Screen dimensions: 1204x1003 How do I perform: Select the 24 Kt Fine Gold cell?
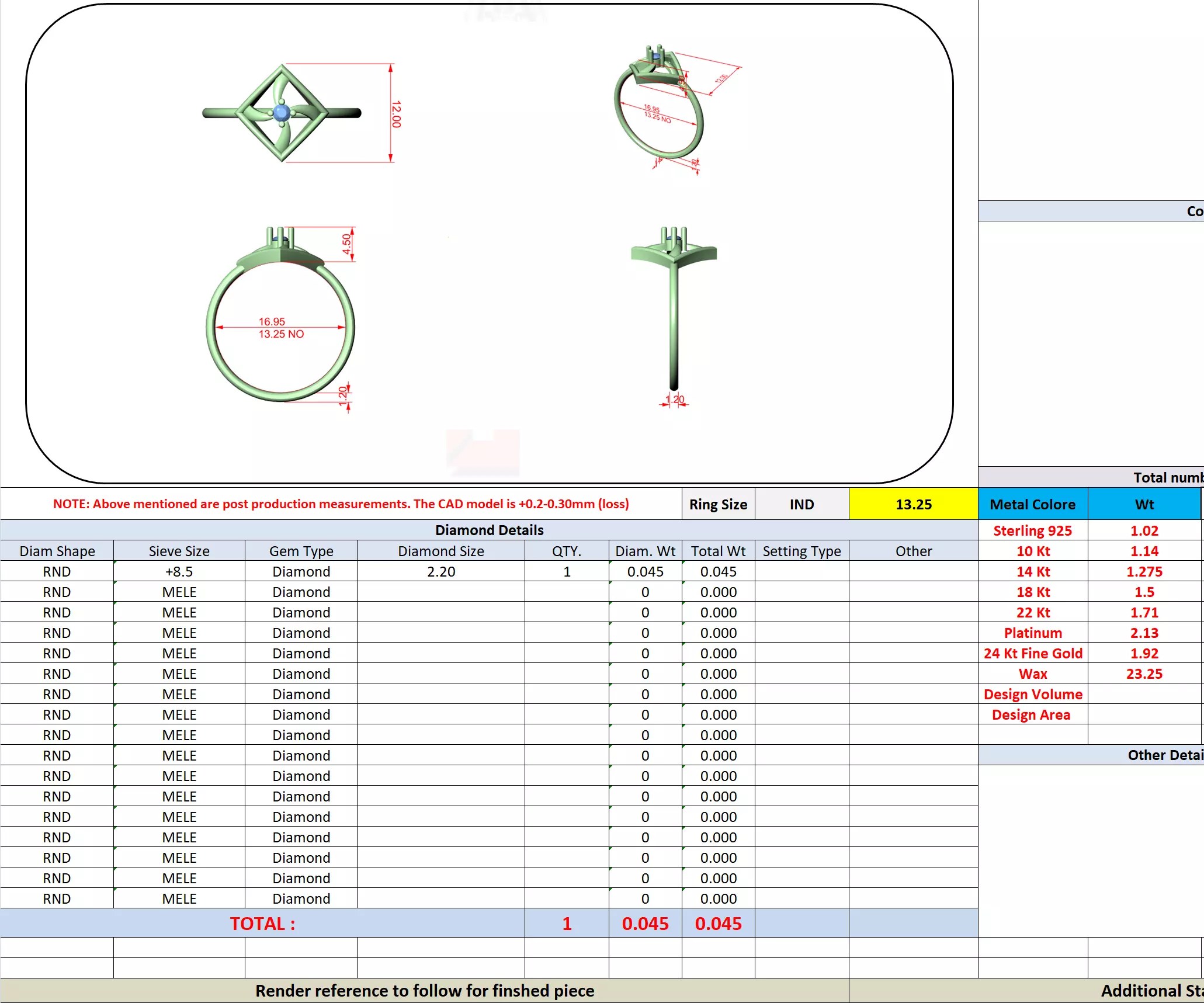pyautogui.click(x=1032, y=653)
